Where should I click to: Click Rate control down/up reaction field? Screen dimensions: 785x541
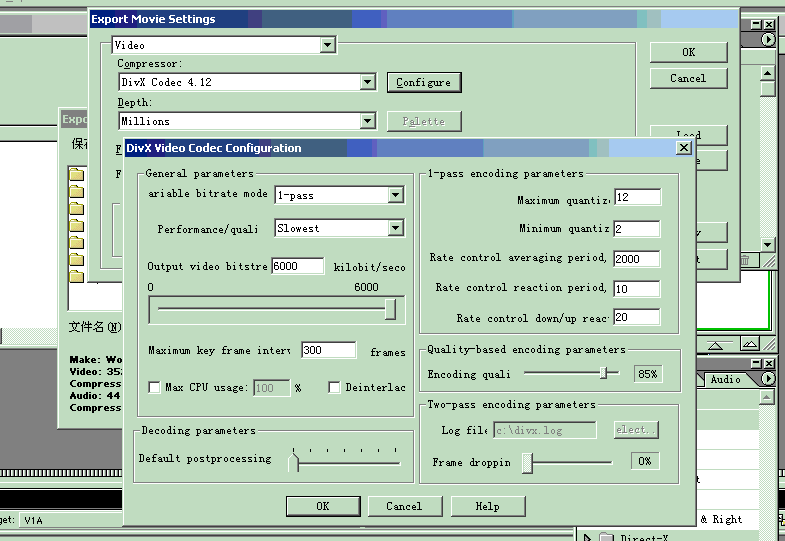[637, 317]
